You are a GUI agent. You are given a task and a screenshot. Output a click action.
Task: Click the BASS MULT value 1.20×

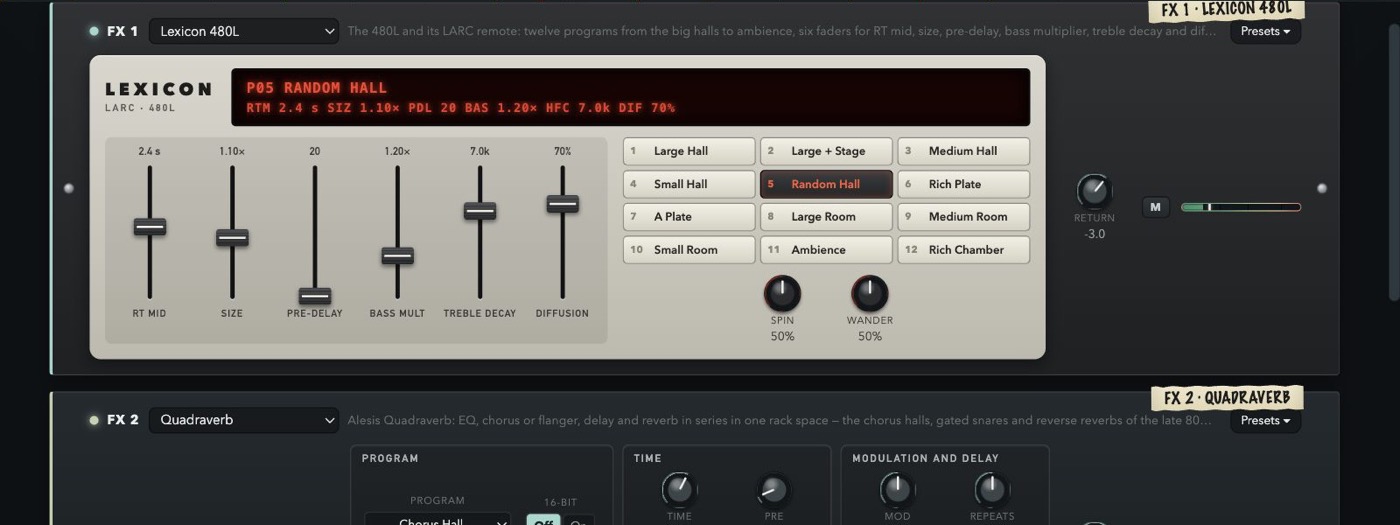397,151
